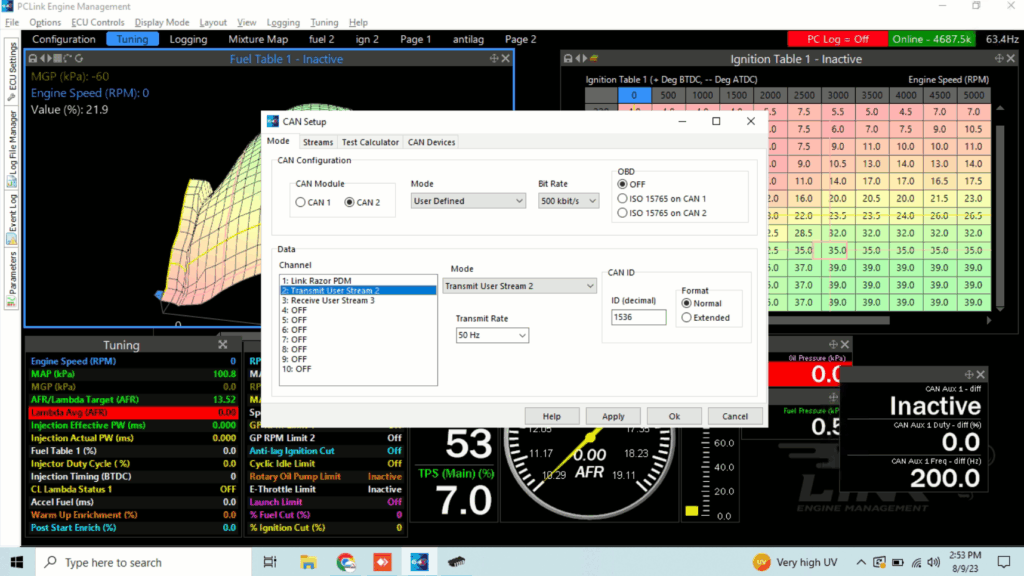Click the lock icon in Ignition Table 1 header
This screenshot has width=1024, height=576.
point(568,59)
